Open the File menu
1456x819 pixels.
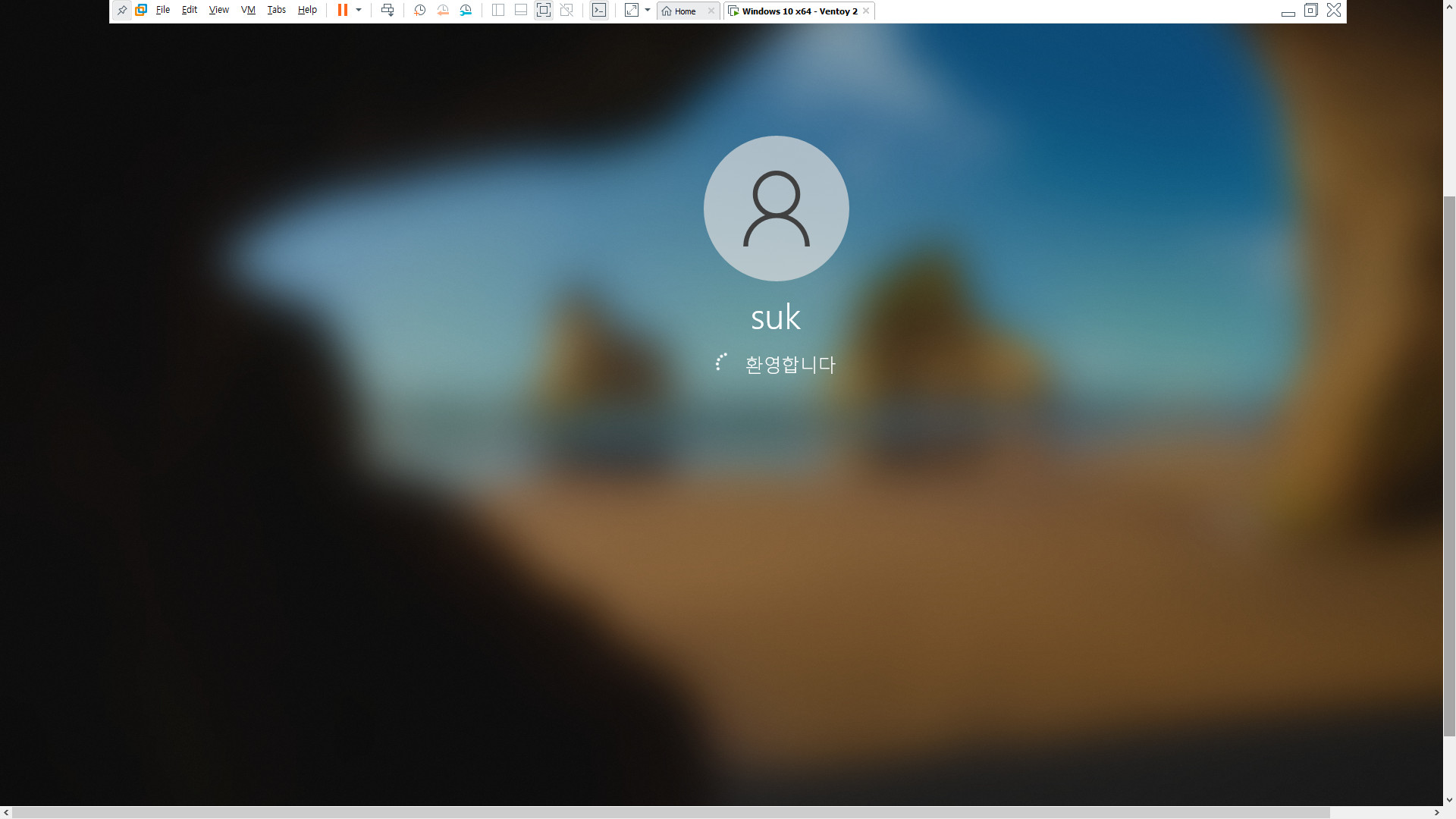[163, 11]
